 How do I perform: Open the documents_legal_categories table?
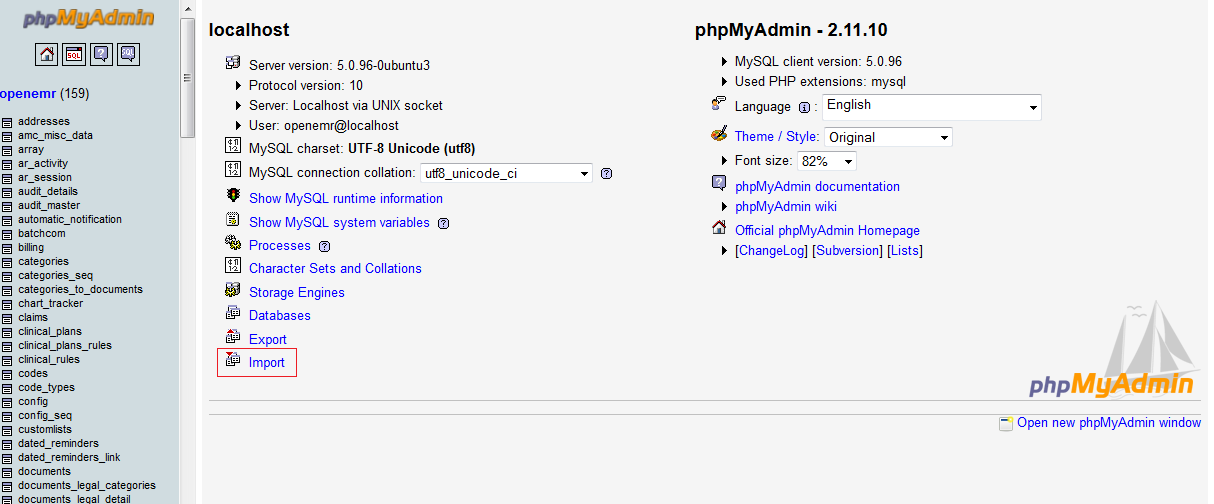click(x=87, y=485)
